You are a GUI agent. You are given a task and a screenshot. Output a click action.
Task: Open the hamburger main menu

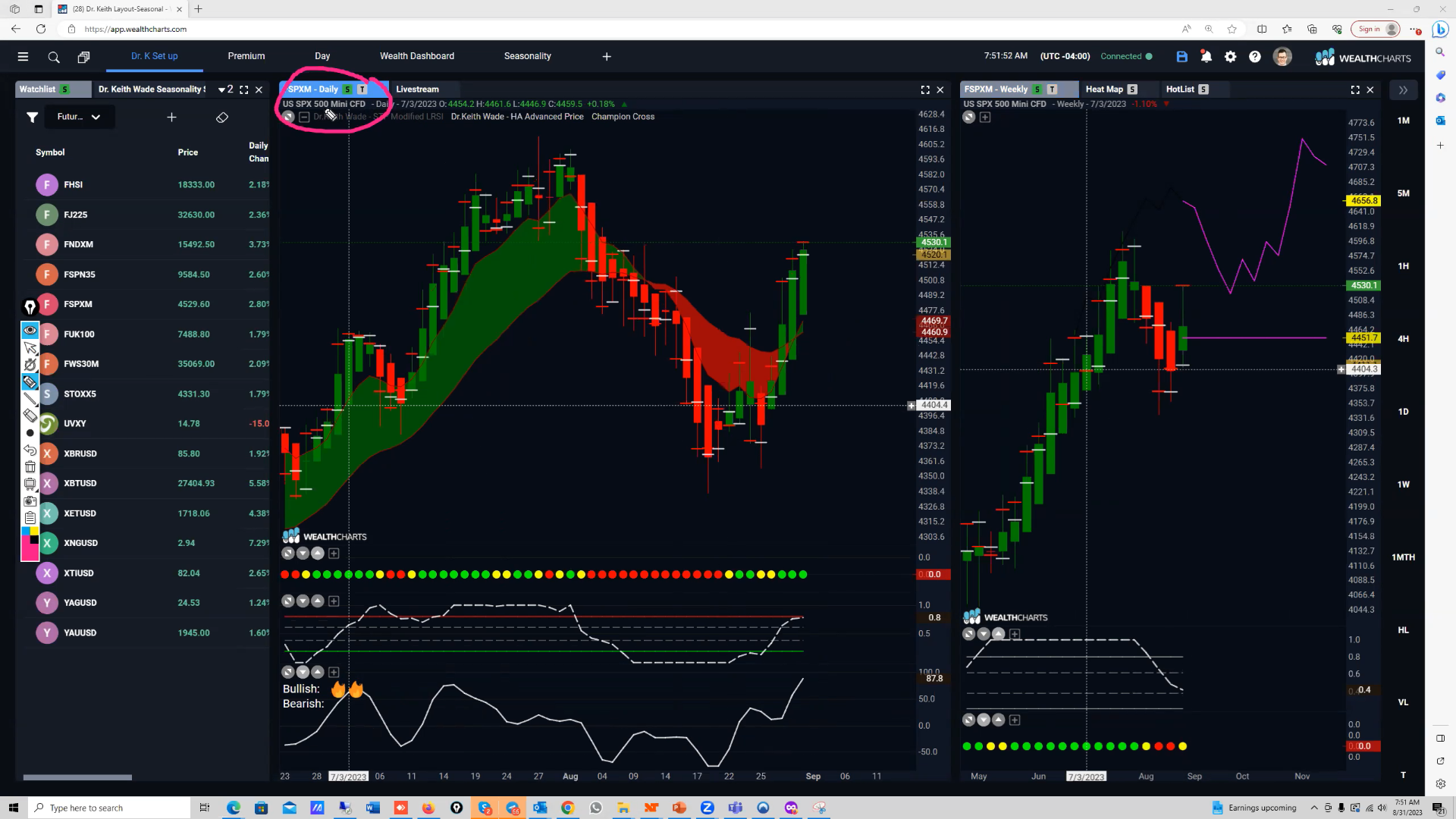[x=23, y=57]
